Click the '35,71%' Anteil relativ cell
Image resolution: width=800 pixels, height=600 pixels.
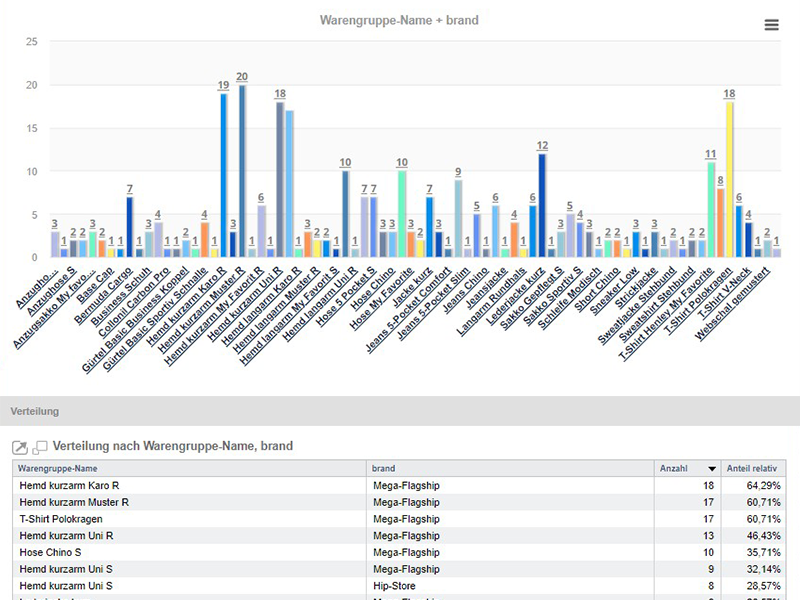tap(763, 553)
